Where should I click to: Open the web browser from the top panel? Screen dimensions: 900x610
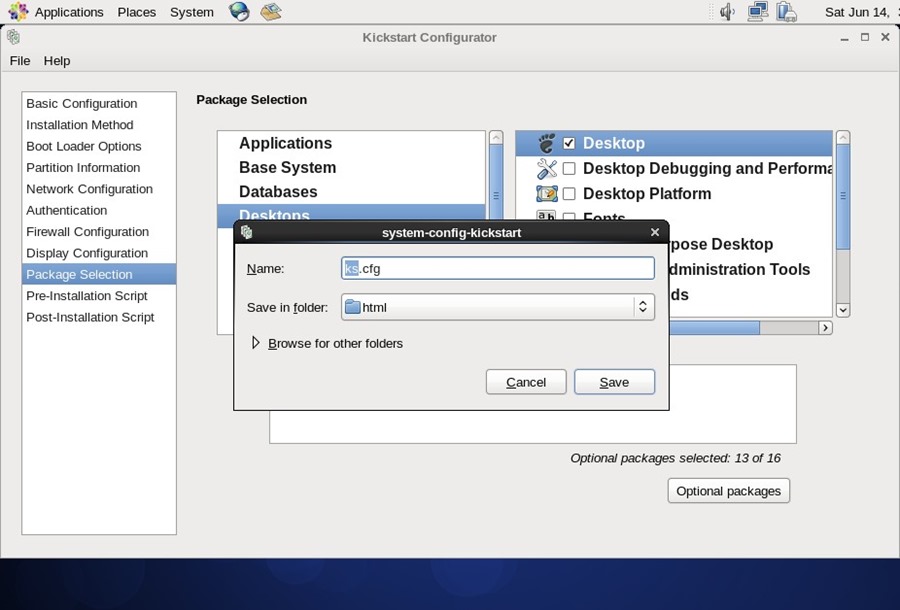(x=237, y=12)
